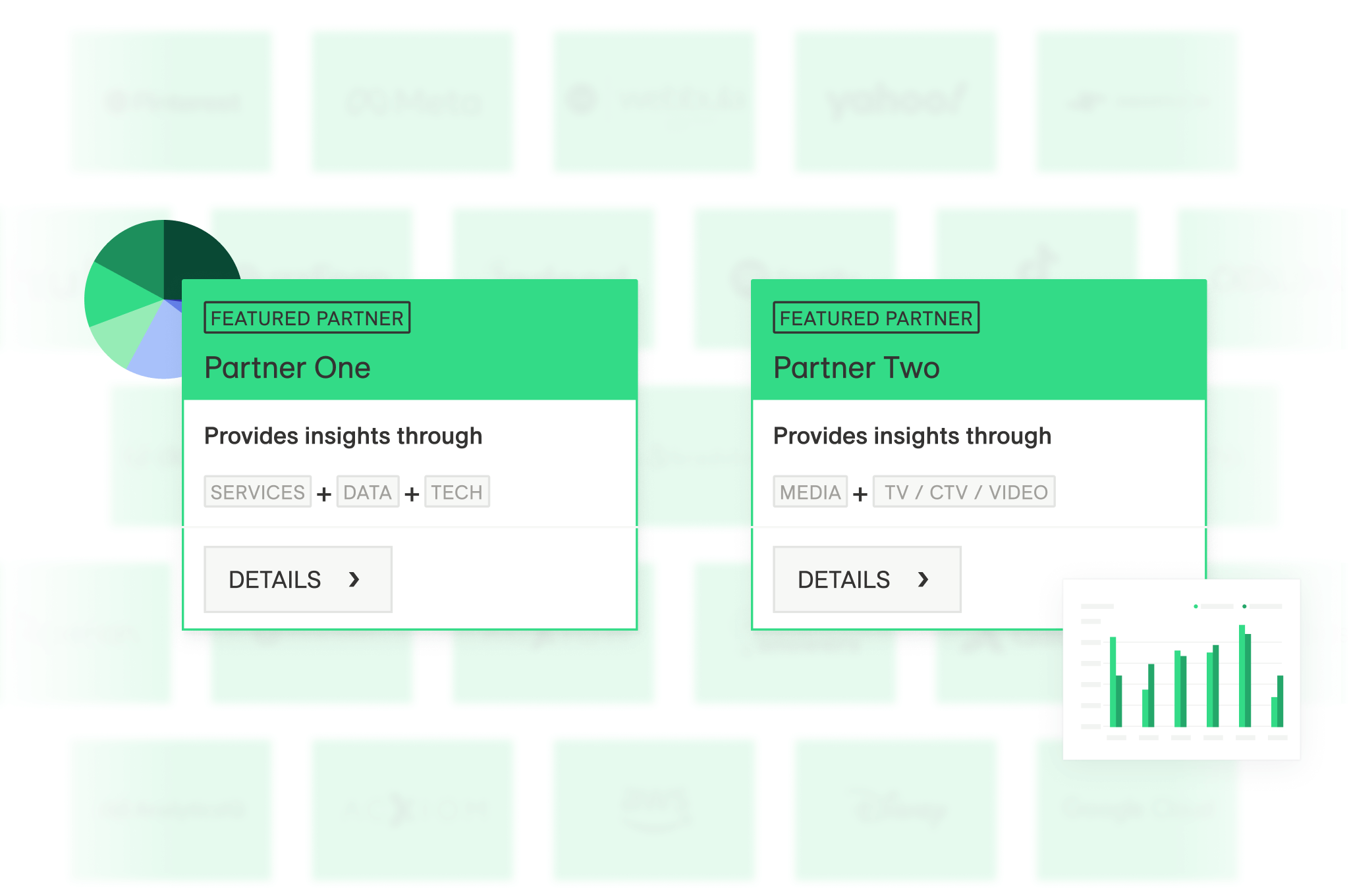This screenshot has height=896, width=1349.
Task: Click the tallest bar in bar chart
Action: click(1242, 676)
